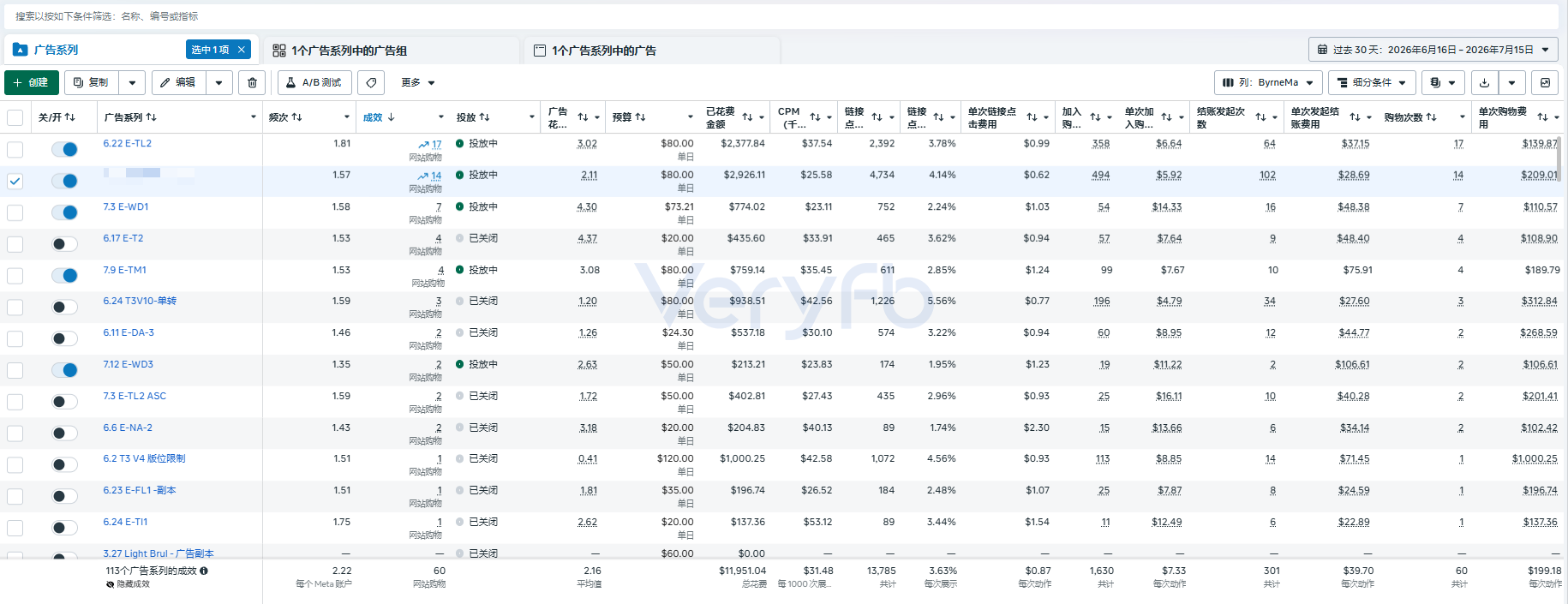Open the 7.3 E-TL2 ASC campaign link
The height and width of the screenshot is (604, 1568).
135,396
